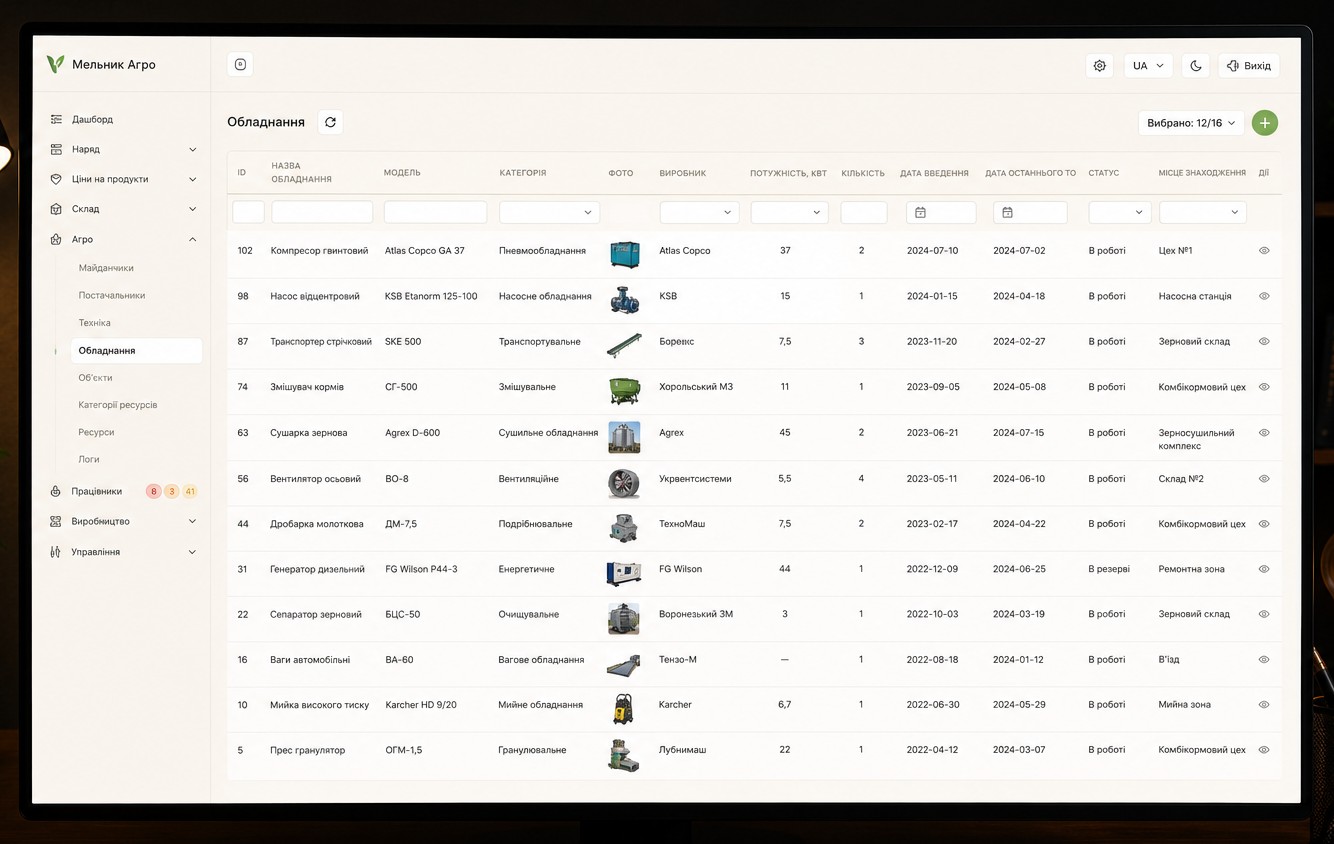
Task: Open the Категорія filter dropdown
Action: (549, 212)
